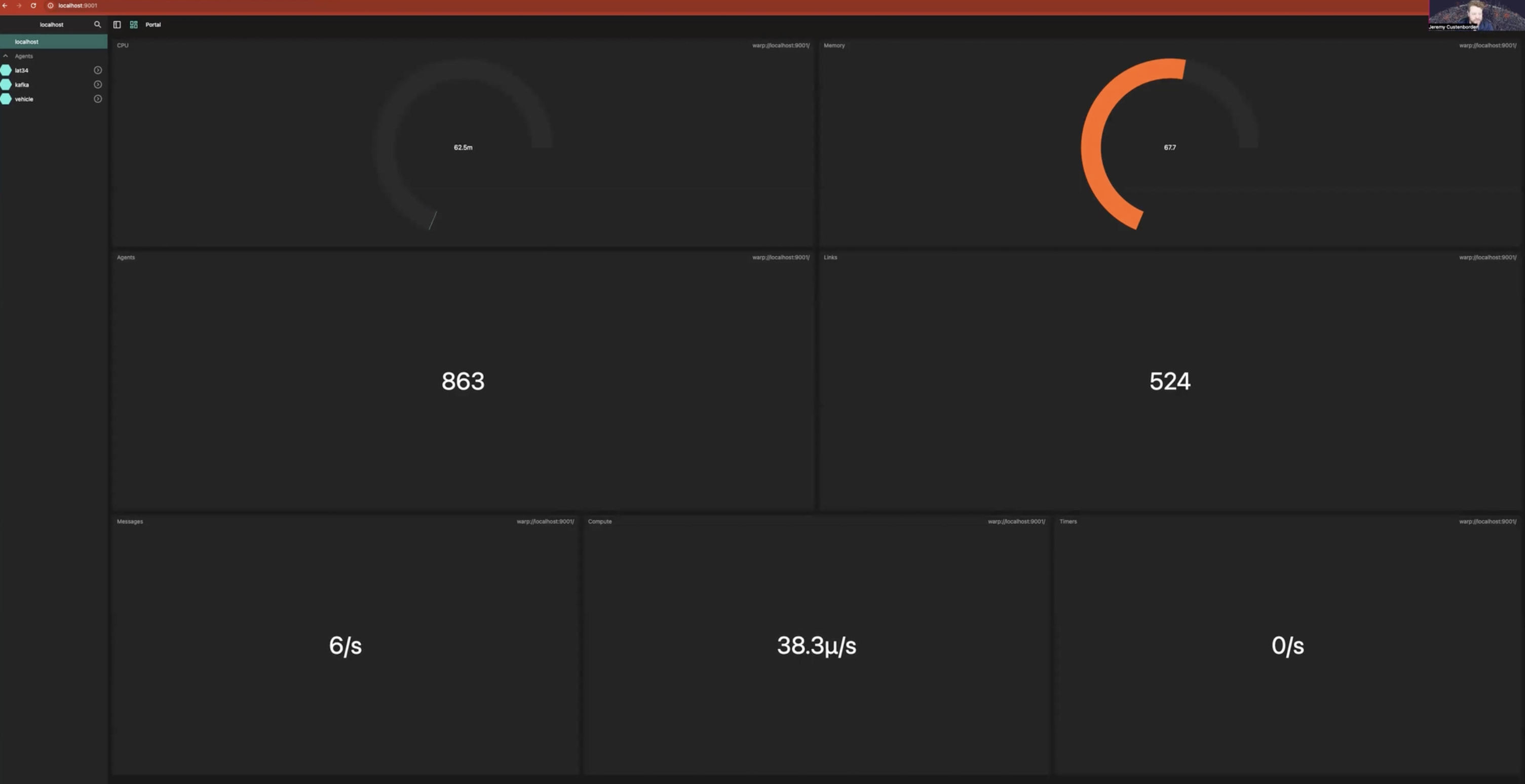Click the Messages panel title
The height and width of the screenshot is (784, 1525).
click(x=130, y=521)
